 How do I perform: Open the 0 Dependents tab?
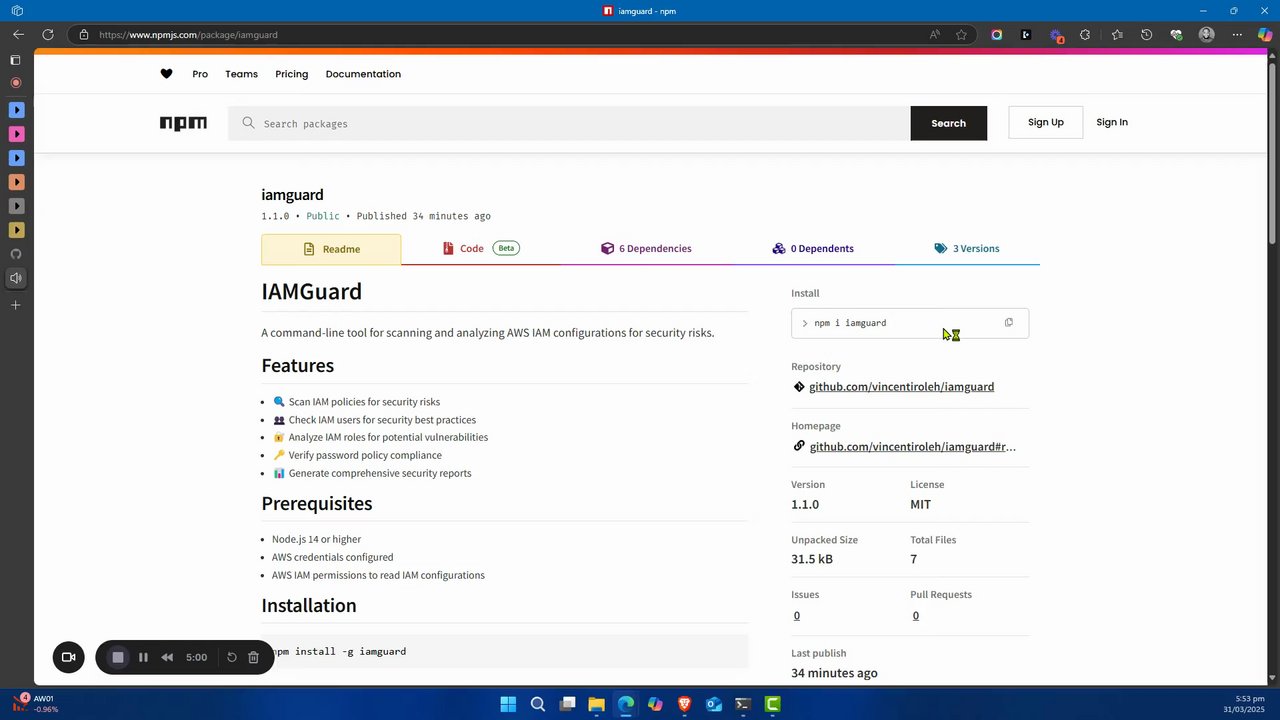[813, 248]
